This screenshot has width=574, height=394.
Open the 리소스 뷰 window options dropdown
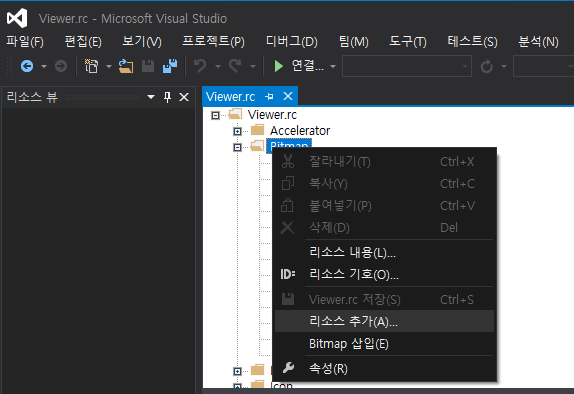click(x=151, y=97)
